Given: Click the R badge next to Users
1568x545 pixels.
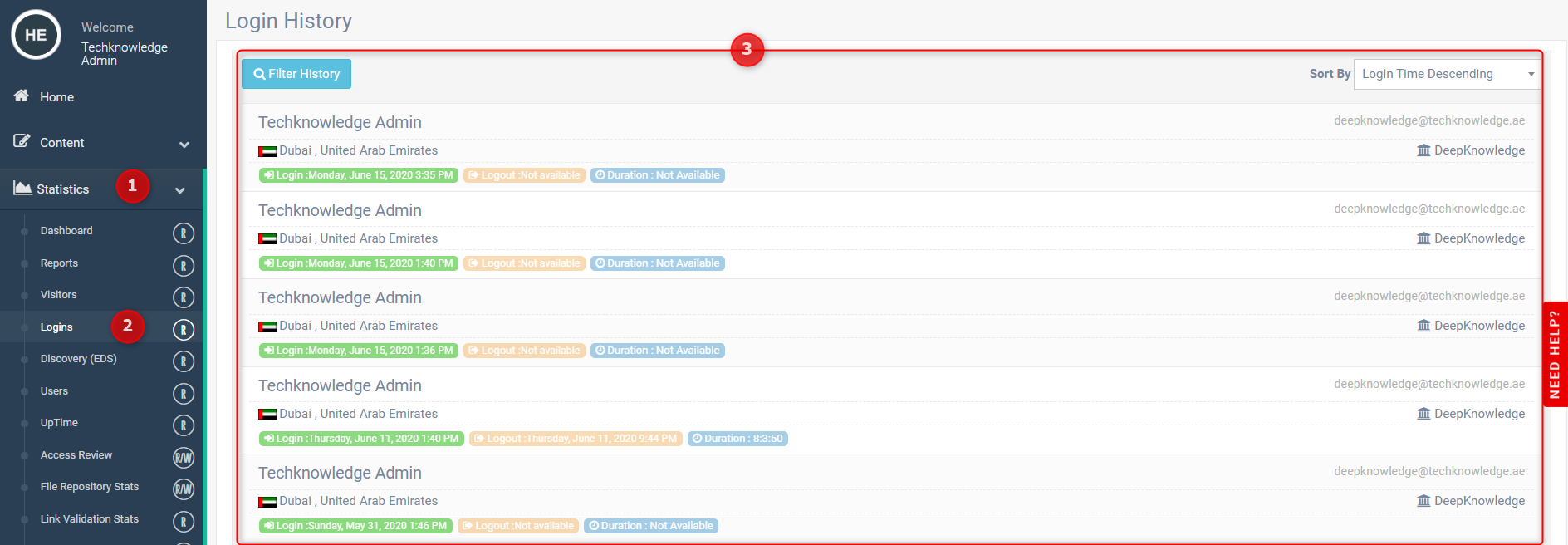Looking at the screenshot, I should [184, 394].
